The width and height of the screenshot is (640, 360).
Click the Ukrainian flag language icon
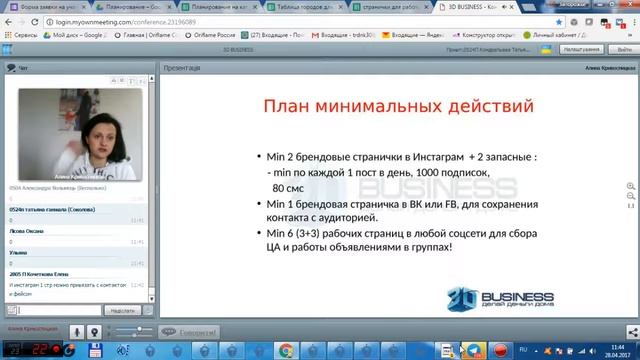coord(546,50)
